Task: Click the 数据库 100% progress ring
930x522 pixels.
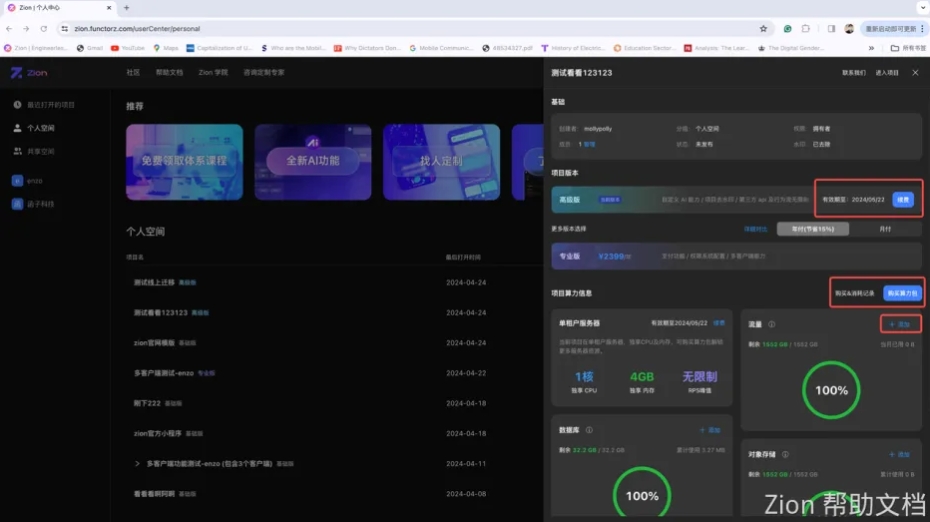Action: (642, 494)
